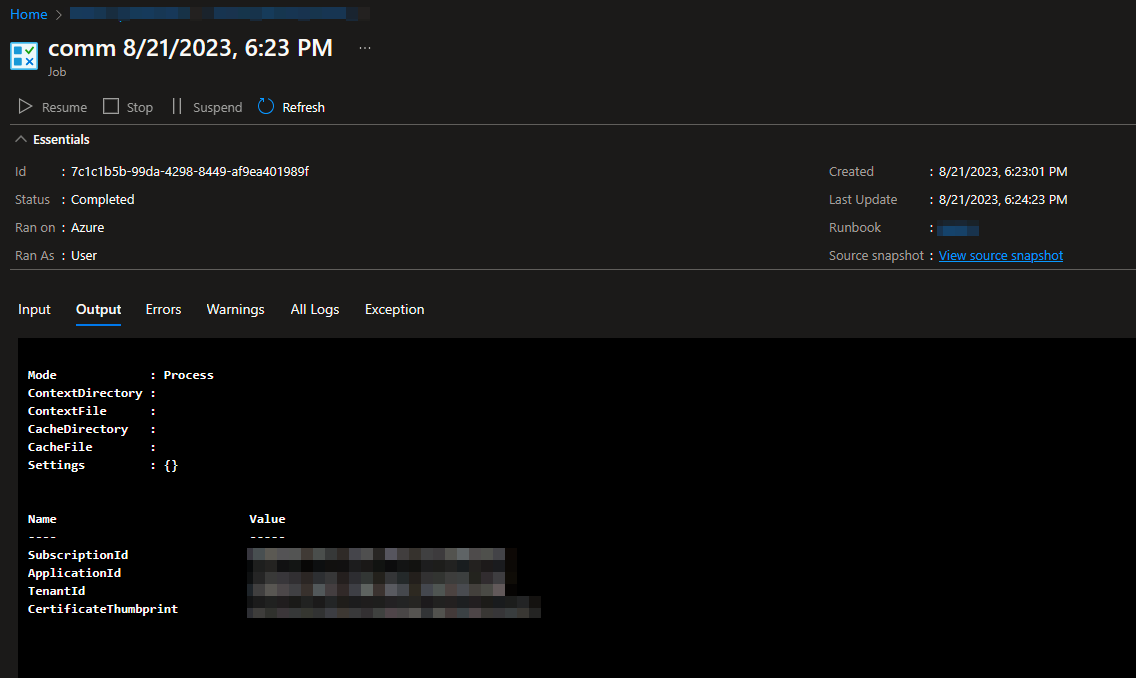Click the Completed status value
The height and width of the screenshot is (678, 1136).
102,200
